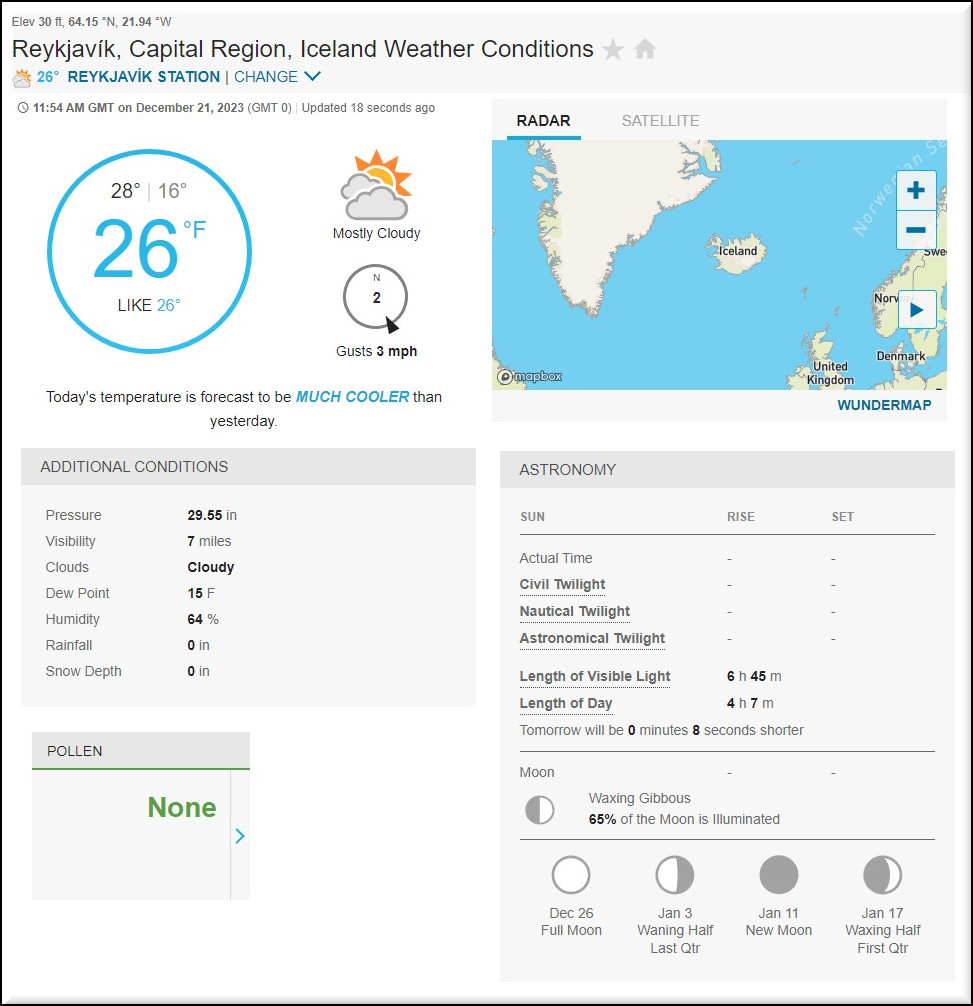Expand the station CHANGE dropdown
The width and height of the screenshot is (973, 1006).
278,77
